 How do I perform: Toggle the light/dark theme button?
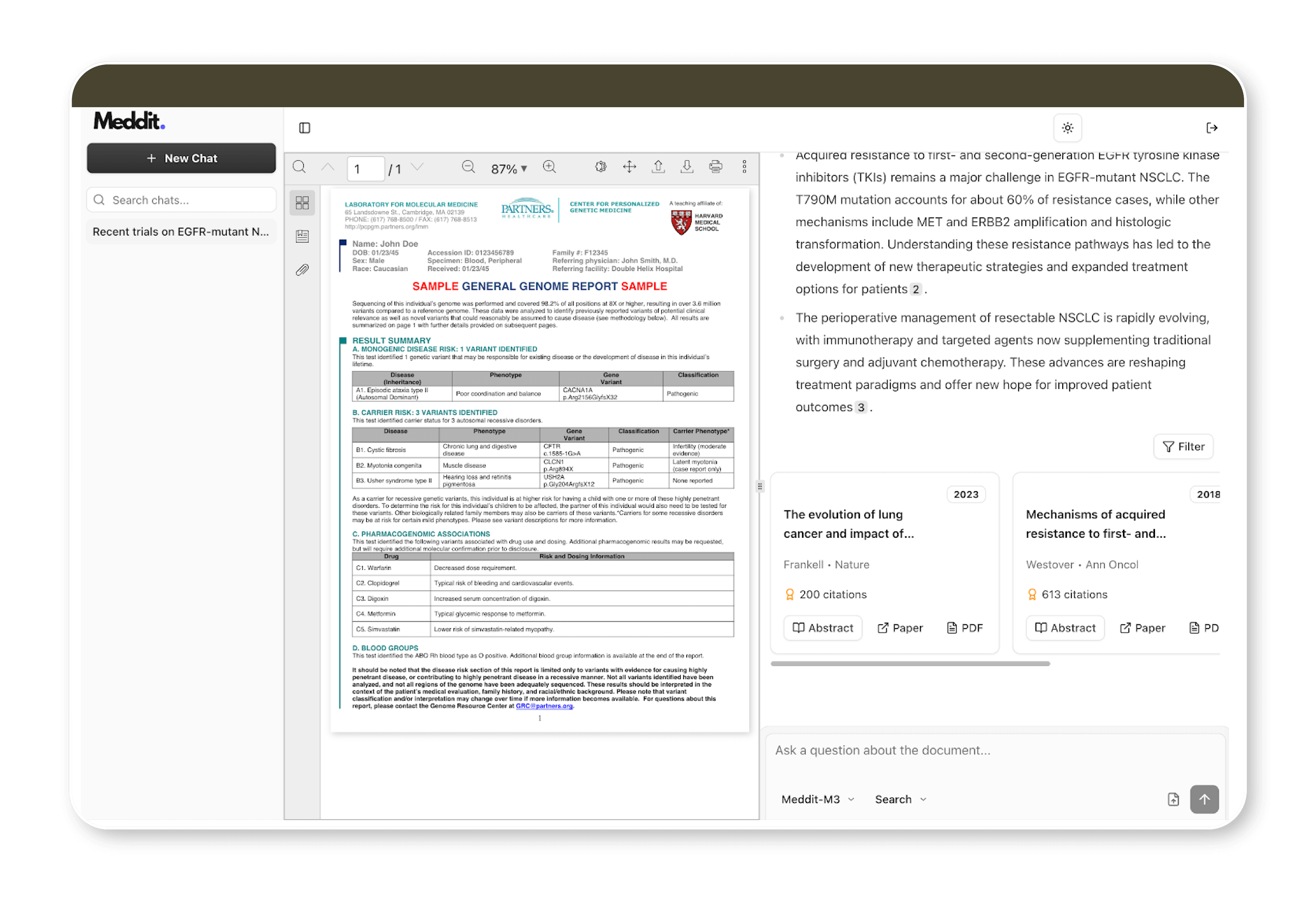(1067, 128)
